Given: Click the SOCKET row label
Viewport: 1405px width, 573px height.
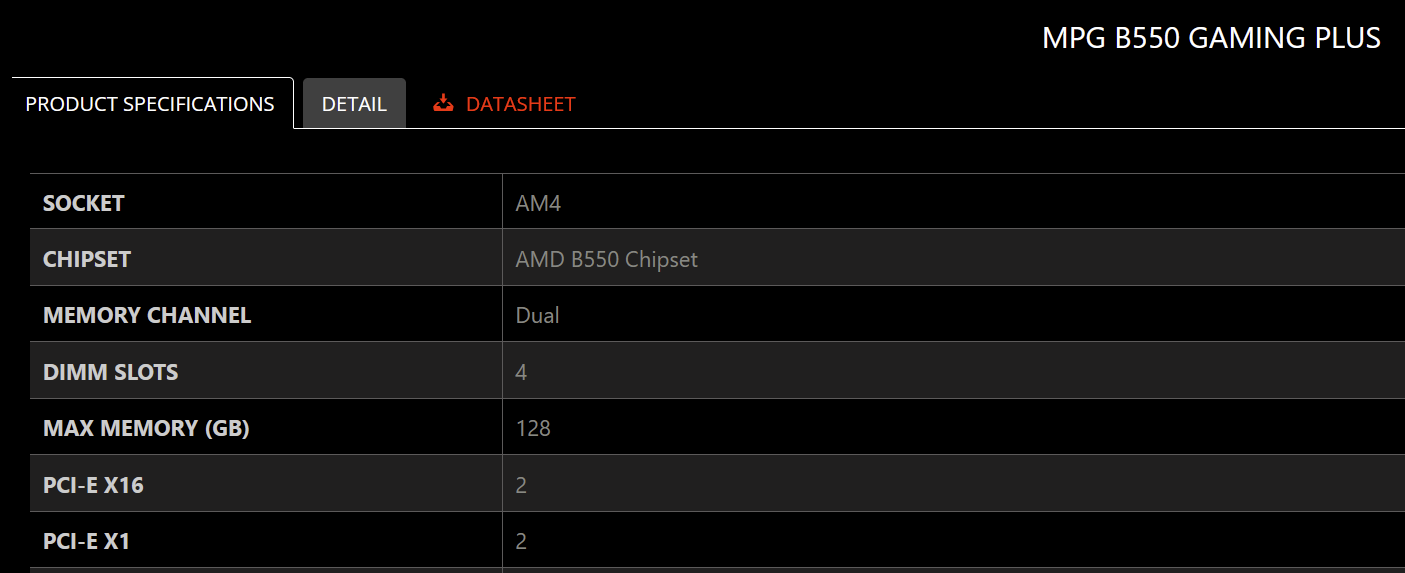Looking at the screenshot, I should pos(84,203).
